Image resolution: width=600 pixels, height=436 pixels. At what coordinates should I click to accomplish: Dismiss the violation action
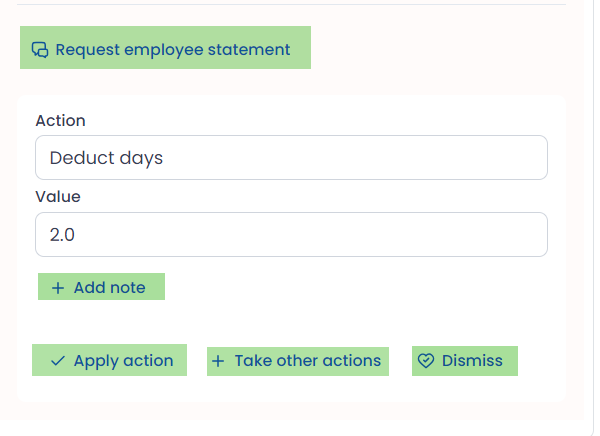(464, 360)
